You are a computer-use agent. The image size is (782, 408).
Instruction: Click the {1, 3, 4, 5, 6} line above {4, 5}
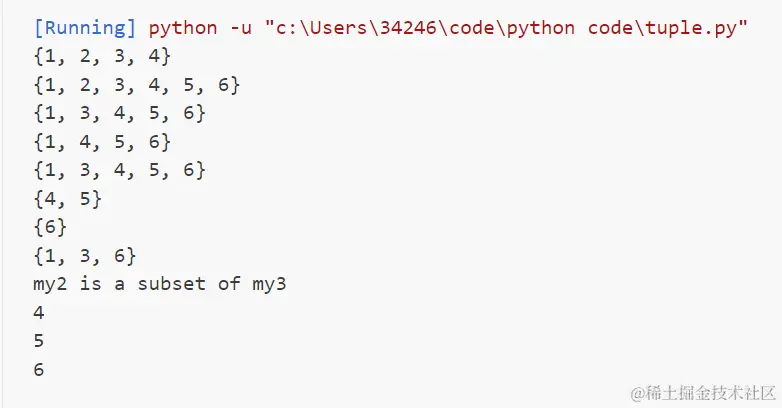coord(119,170)
